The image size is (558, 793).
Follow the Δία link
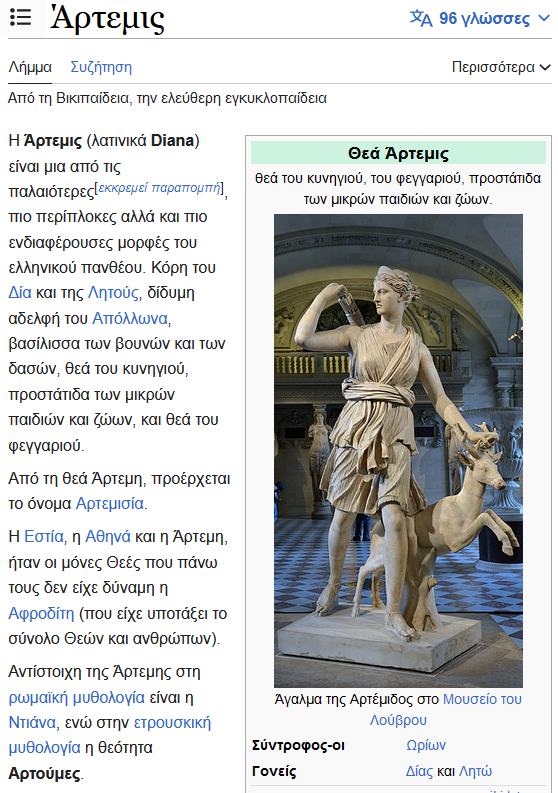click(20, 293)
